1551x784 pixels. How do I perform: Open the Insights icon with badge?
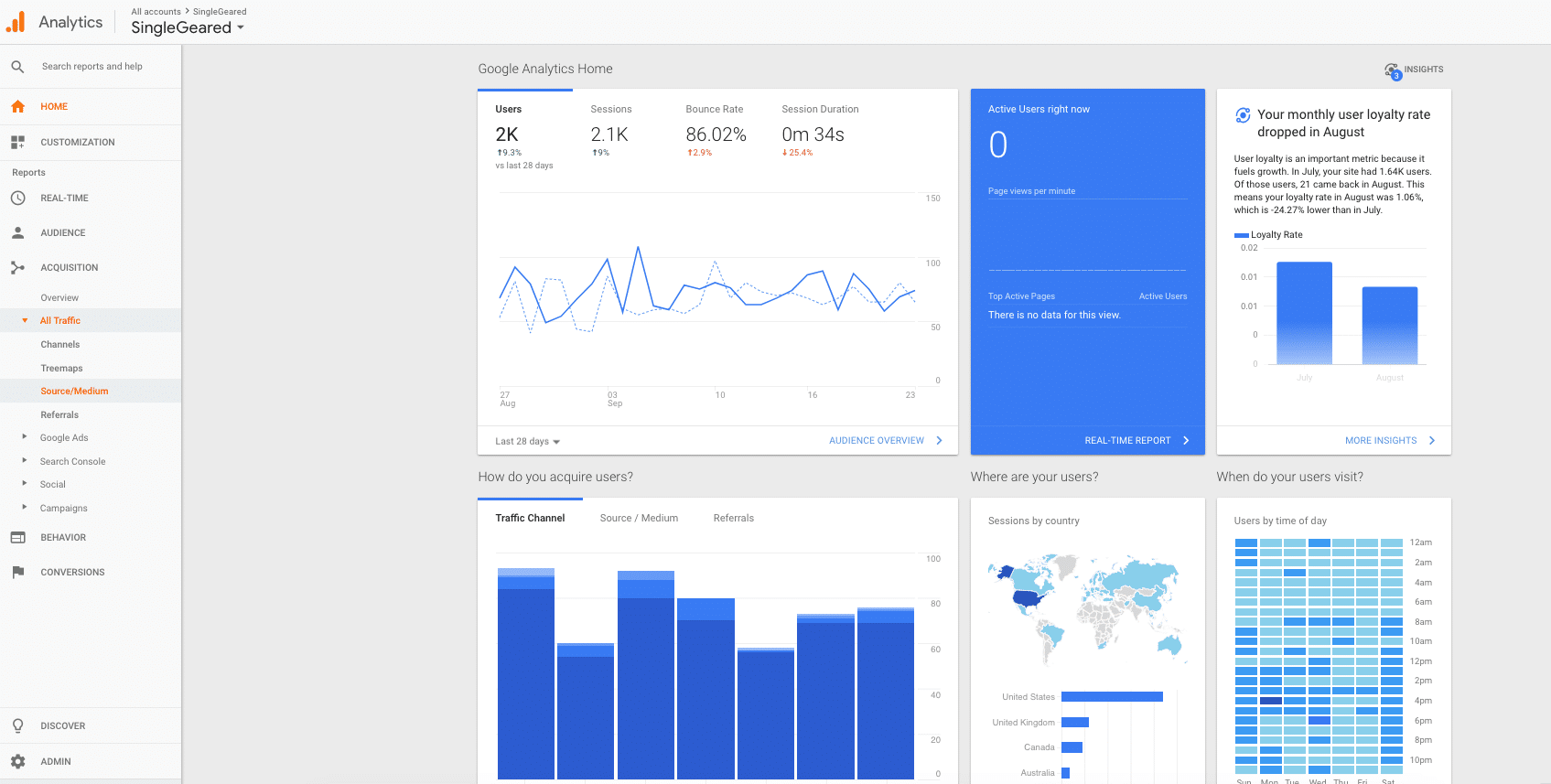pos(1393,70)
